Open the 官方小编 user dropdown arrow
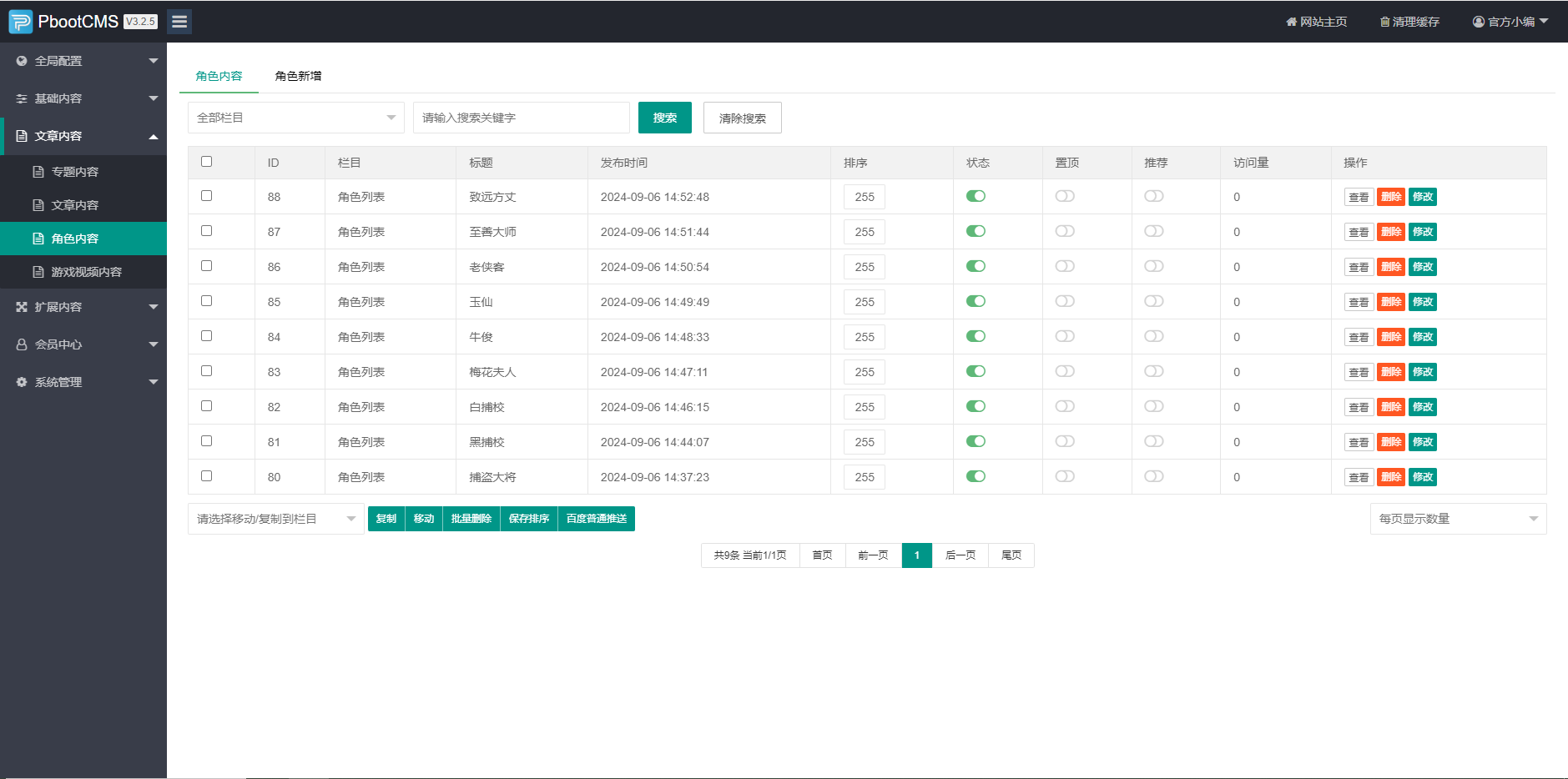This screenshot has width=1568, height=779. click(1544, 21)
